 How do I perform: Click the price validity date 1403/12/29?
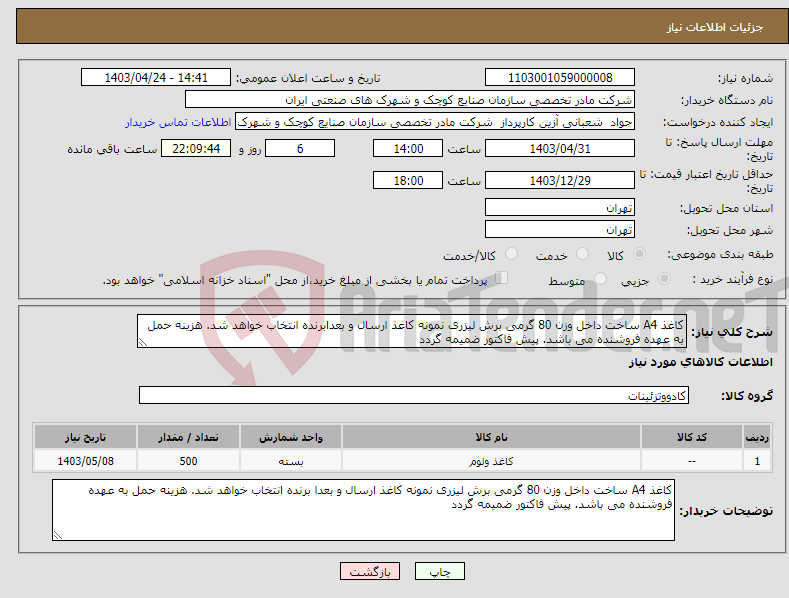coord(560,180)
